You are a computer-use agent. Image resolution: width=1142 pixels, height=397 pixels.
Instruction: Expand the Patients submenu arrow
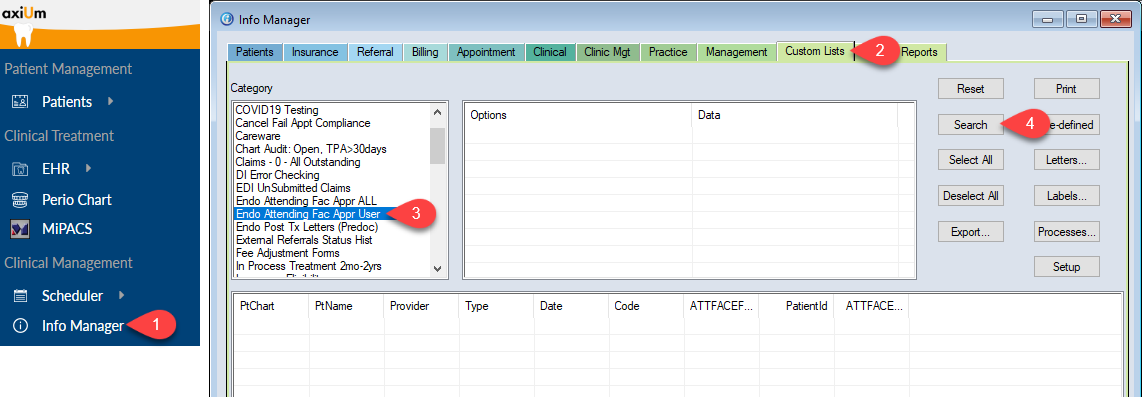click(x=110, y=101)
